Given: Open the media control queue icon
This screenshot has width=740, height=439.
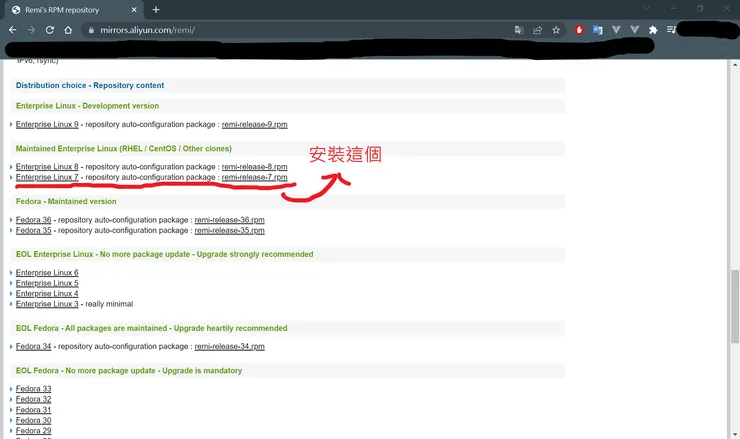Looking at the screenshot, I should click(671, 30).
